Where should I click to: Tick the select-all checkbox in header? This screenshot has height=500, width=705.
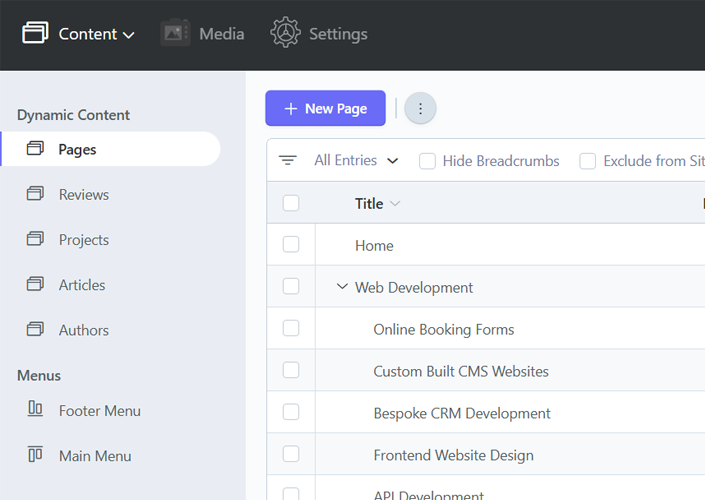(291, 203)
